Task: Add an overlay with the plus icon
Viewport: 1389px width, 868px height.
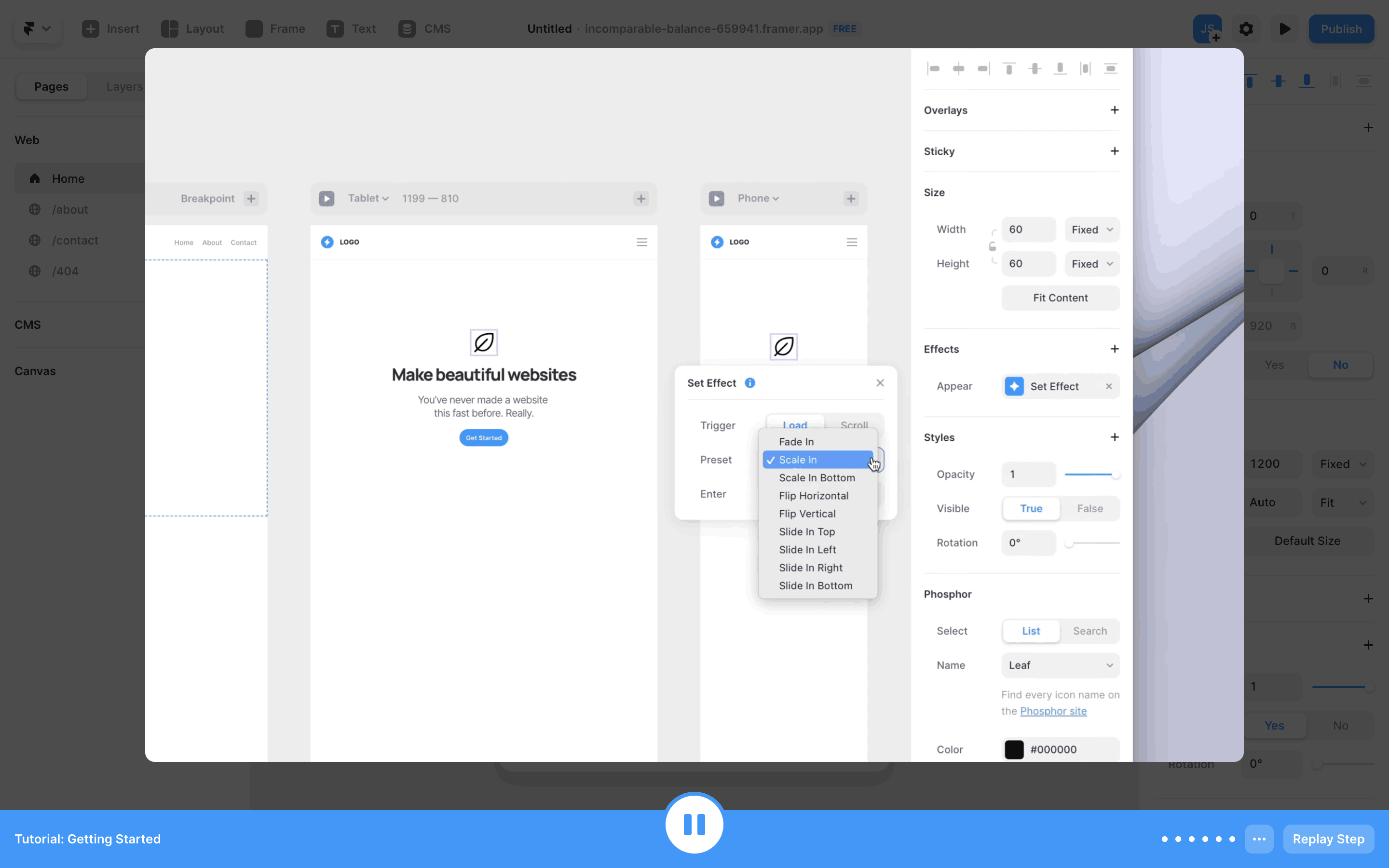Action: tap(1114, 109)
